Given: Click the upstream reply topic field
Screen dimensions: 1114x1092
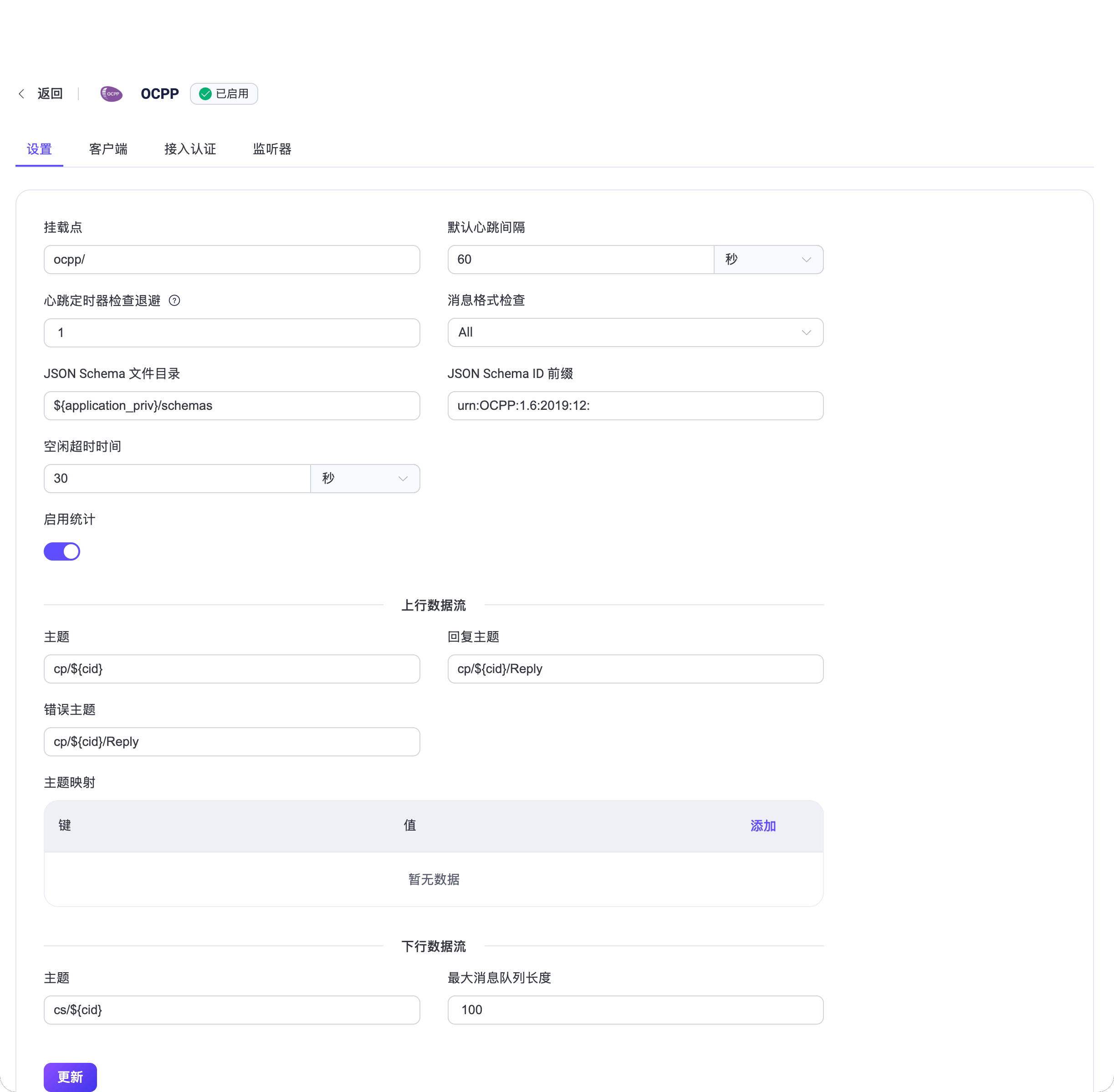Looking at the screenshot, I should pos(635,669).
